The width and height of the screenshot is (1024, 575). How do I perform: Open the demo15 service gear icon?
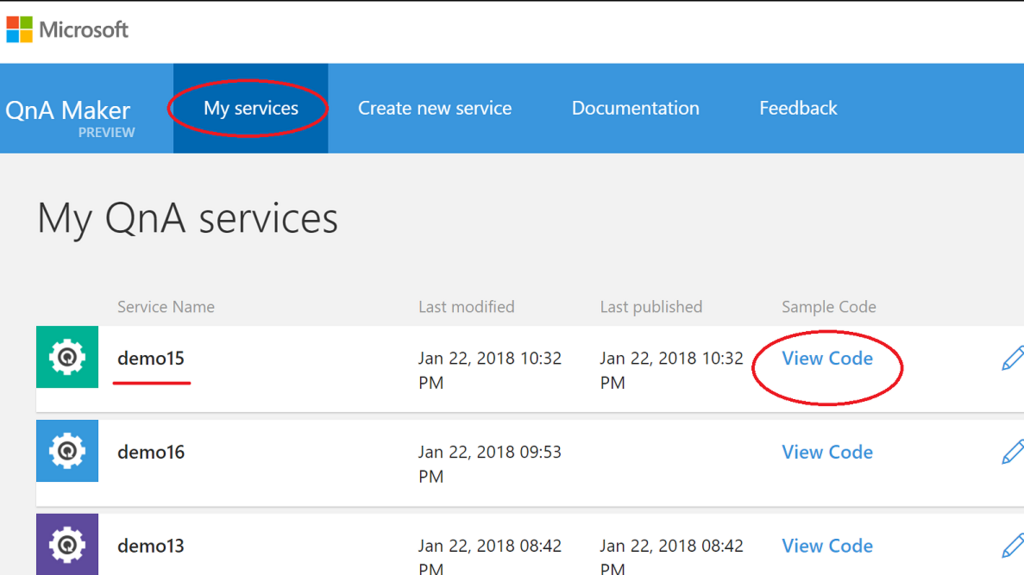click(67, 357)
